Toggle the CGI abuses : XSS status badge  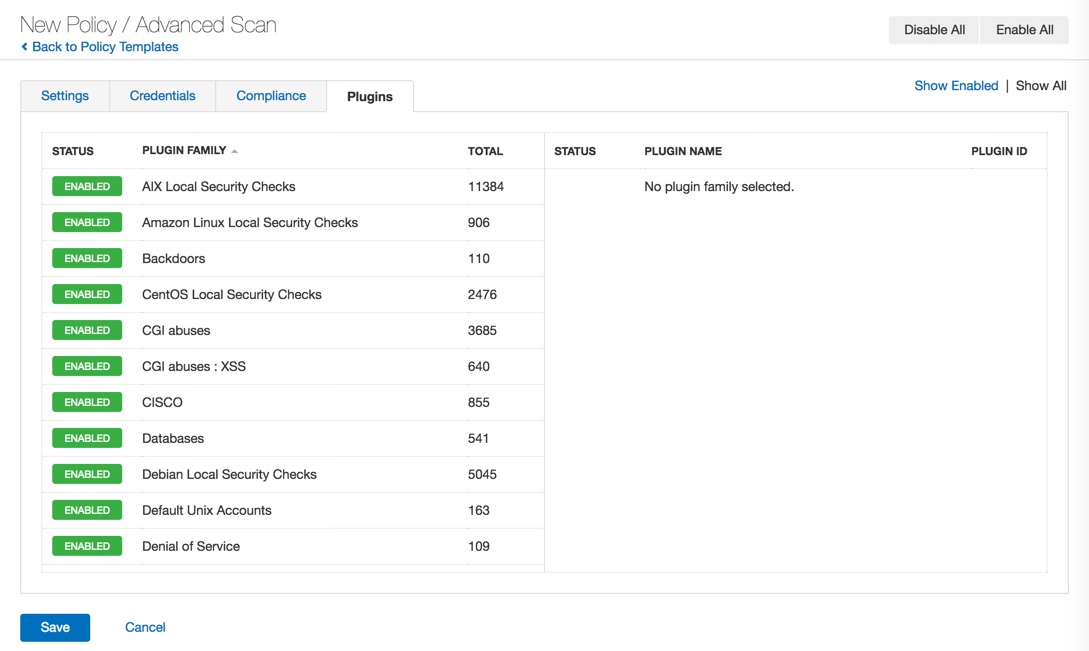click(87, 367)
